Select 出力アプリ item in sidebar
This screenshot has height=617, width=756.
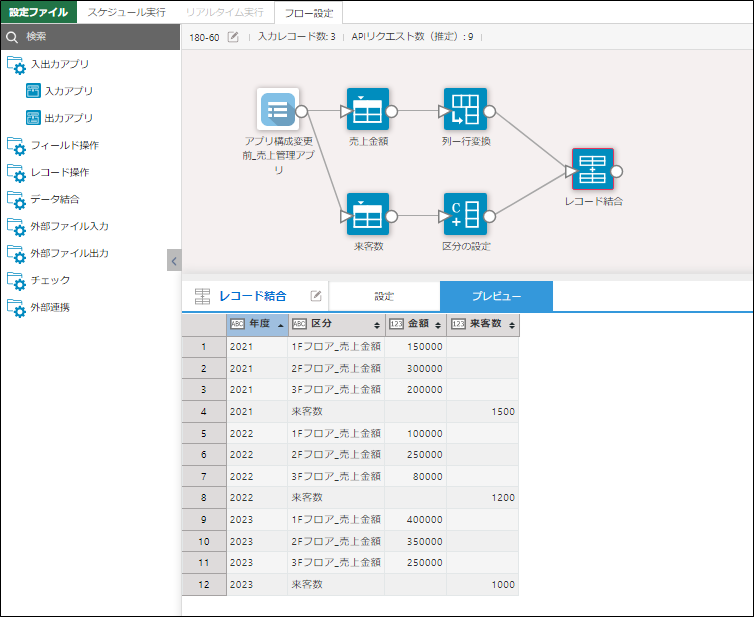coord(68,118)
